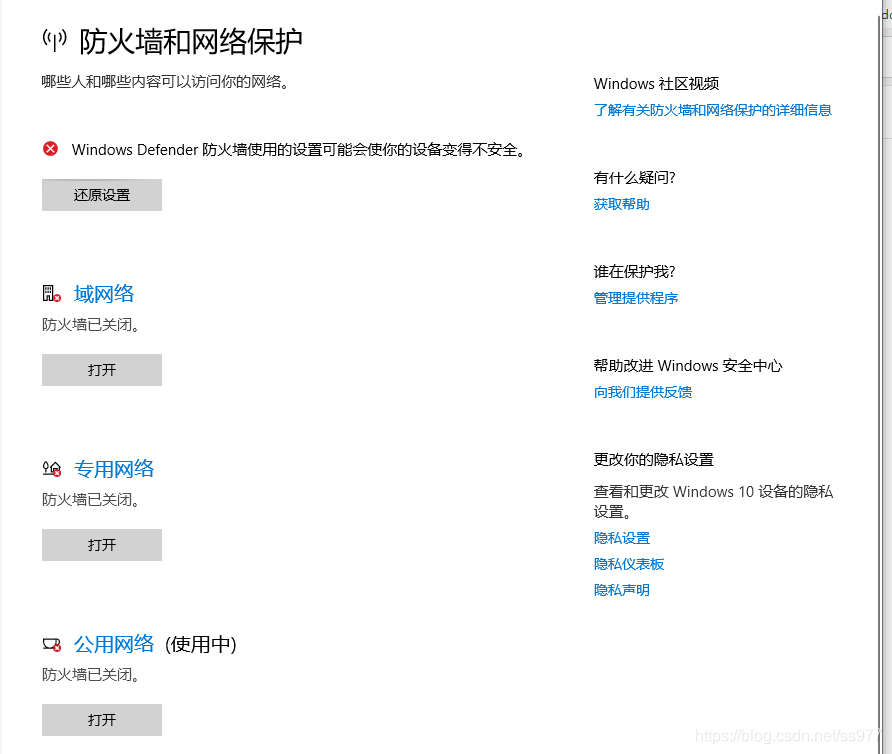Open the 隐私仪表板 link

pyautogui.click(x=629, y=564)
